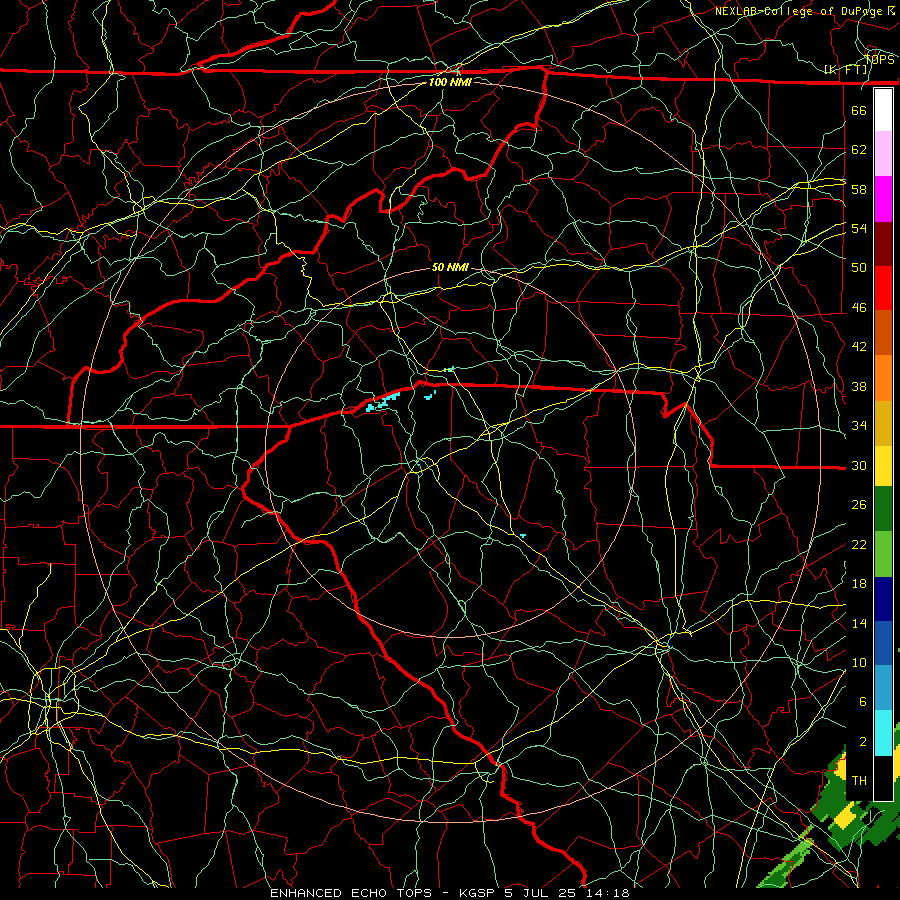Click the 'TH' legend label
900x900 pixels.
[x=859, y=781]
